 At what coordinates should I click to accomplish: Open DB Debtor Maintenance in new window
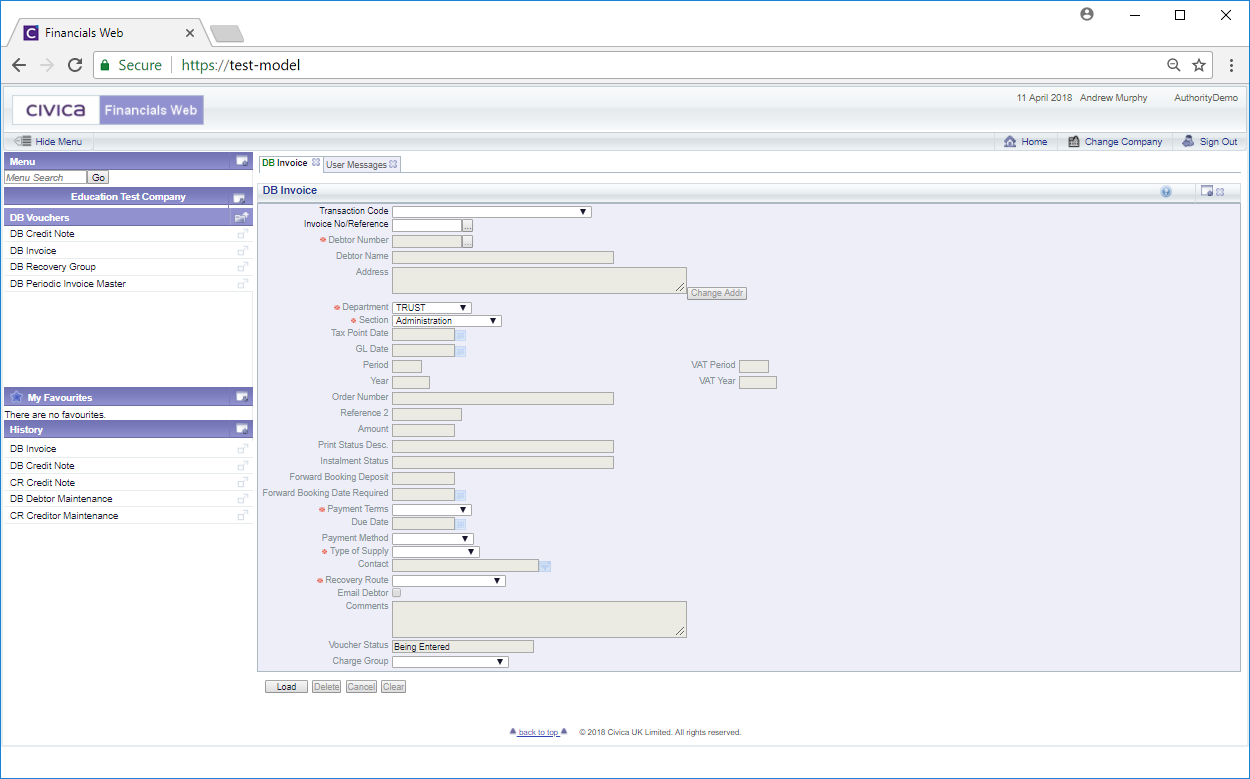point(242,499)
